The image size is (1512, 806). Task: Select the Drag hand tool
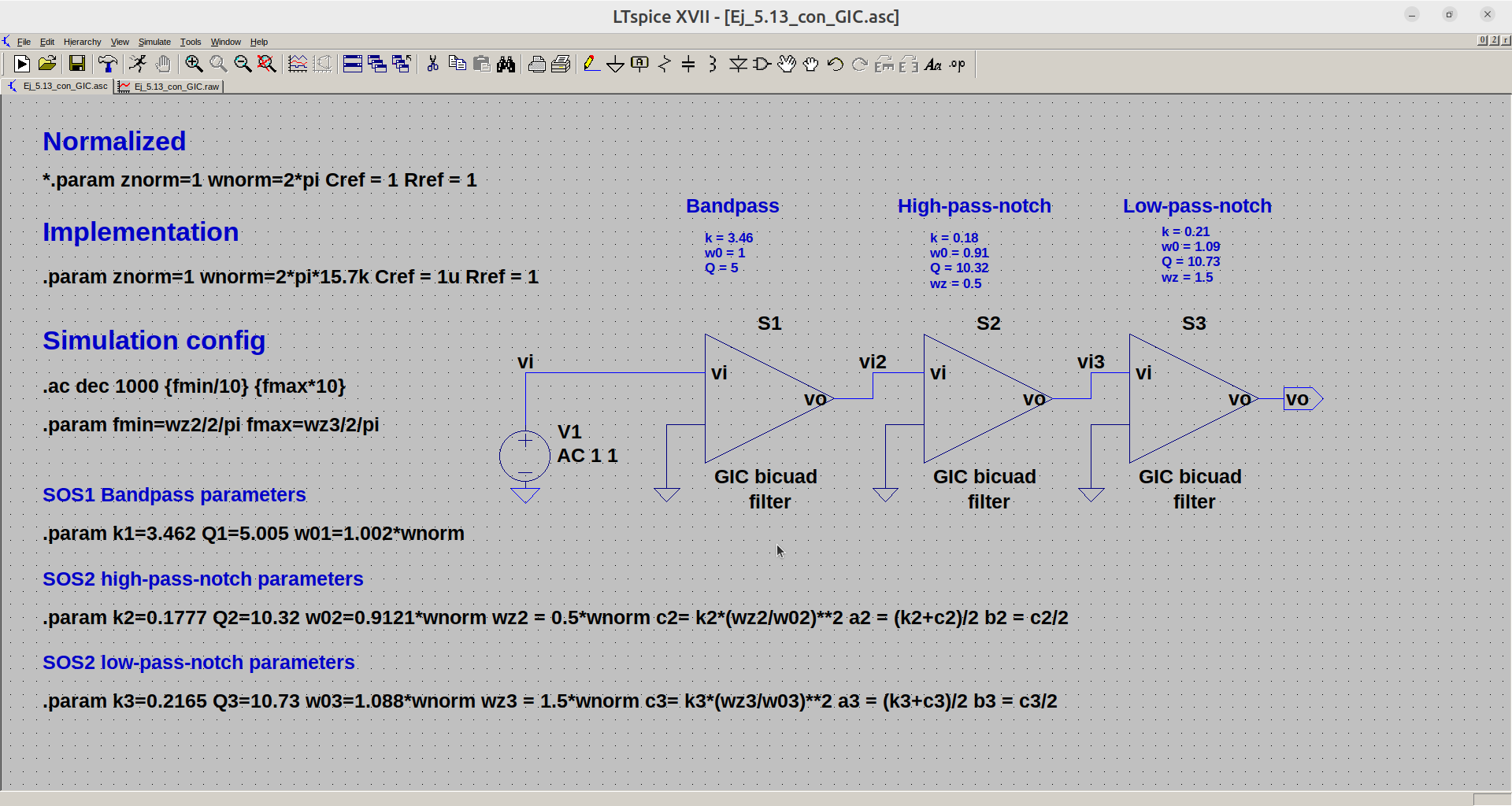[811, 65]
